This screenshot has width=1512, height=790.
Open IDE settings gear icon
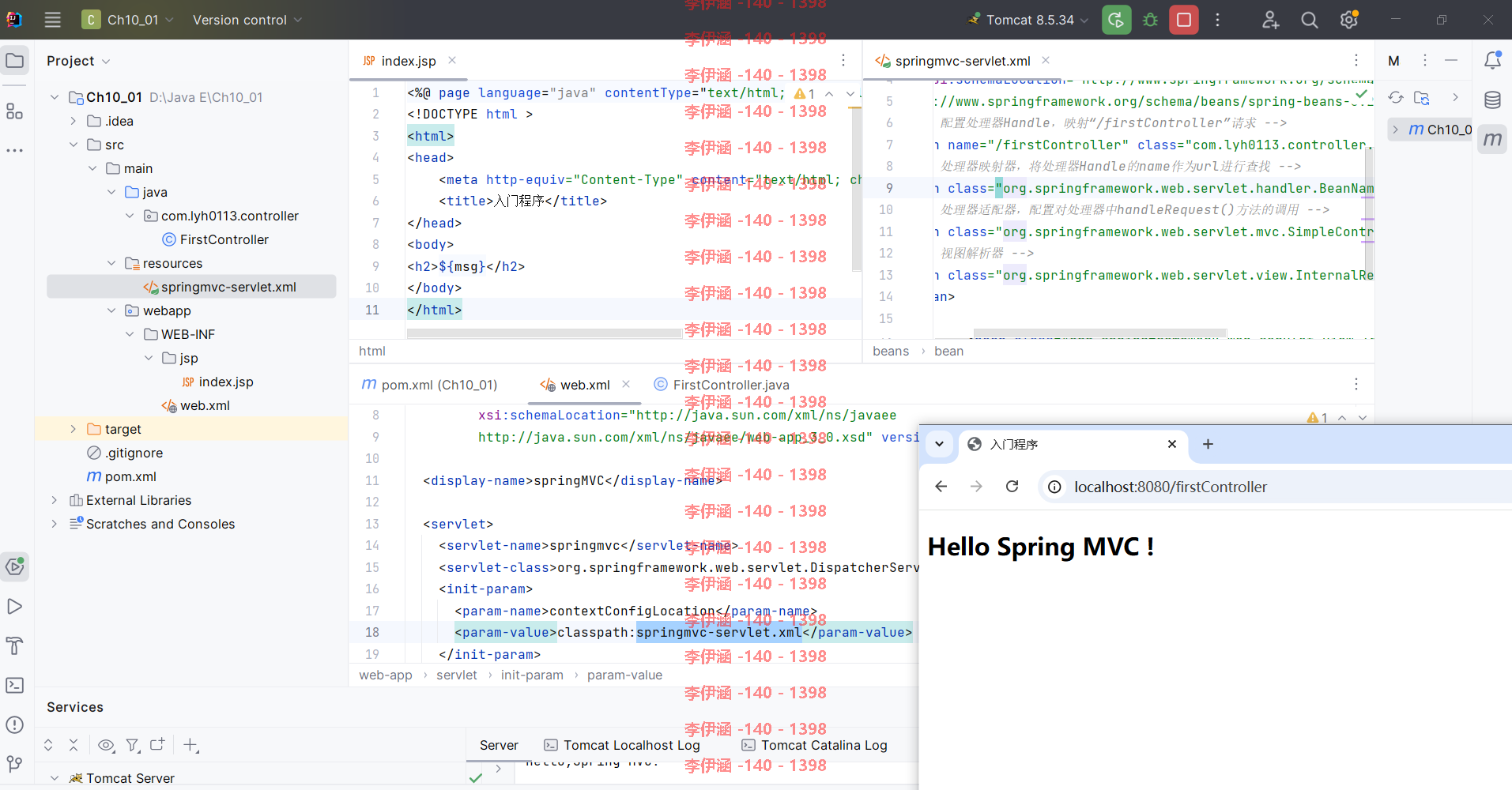[x=1349, y=20]
